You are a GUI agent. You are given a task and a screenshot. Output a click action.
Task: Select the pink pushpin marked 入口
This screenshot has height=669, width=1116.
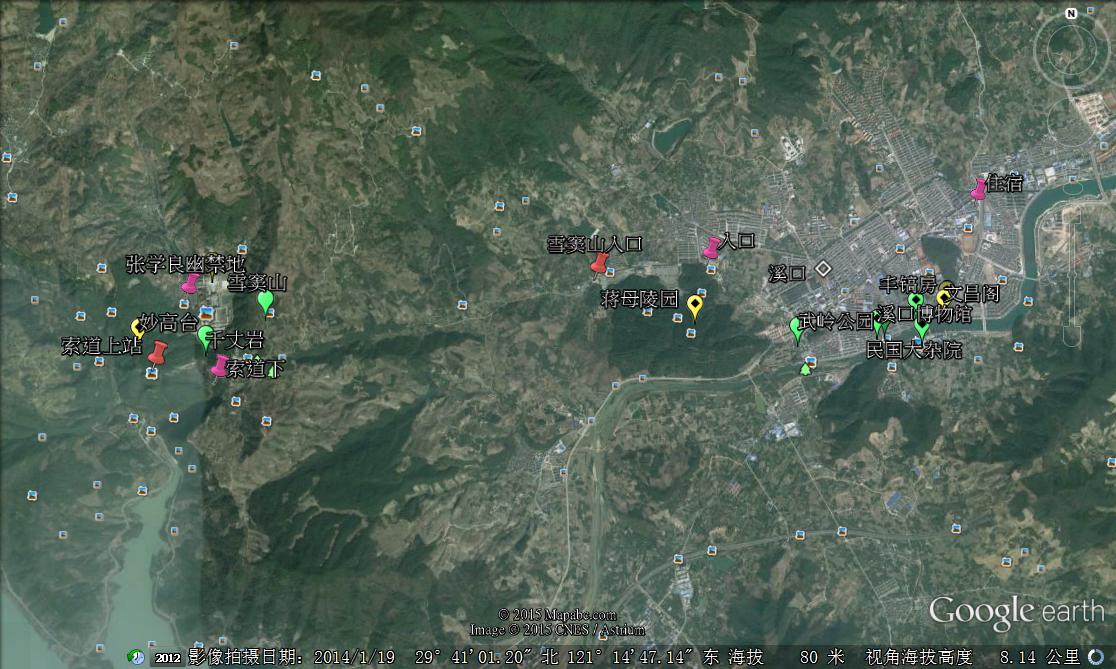(712, 248)
